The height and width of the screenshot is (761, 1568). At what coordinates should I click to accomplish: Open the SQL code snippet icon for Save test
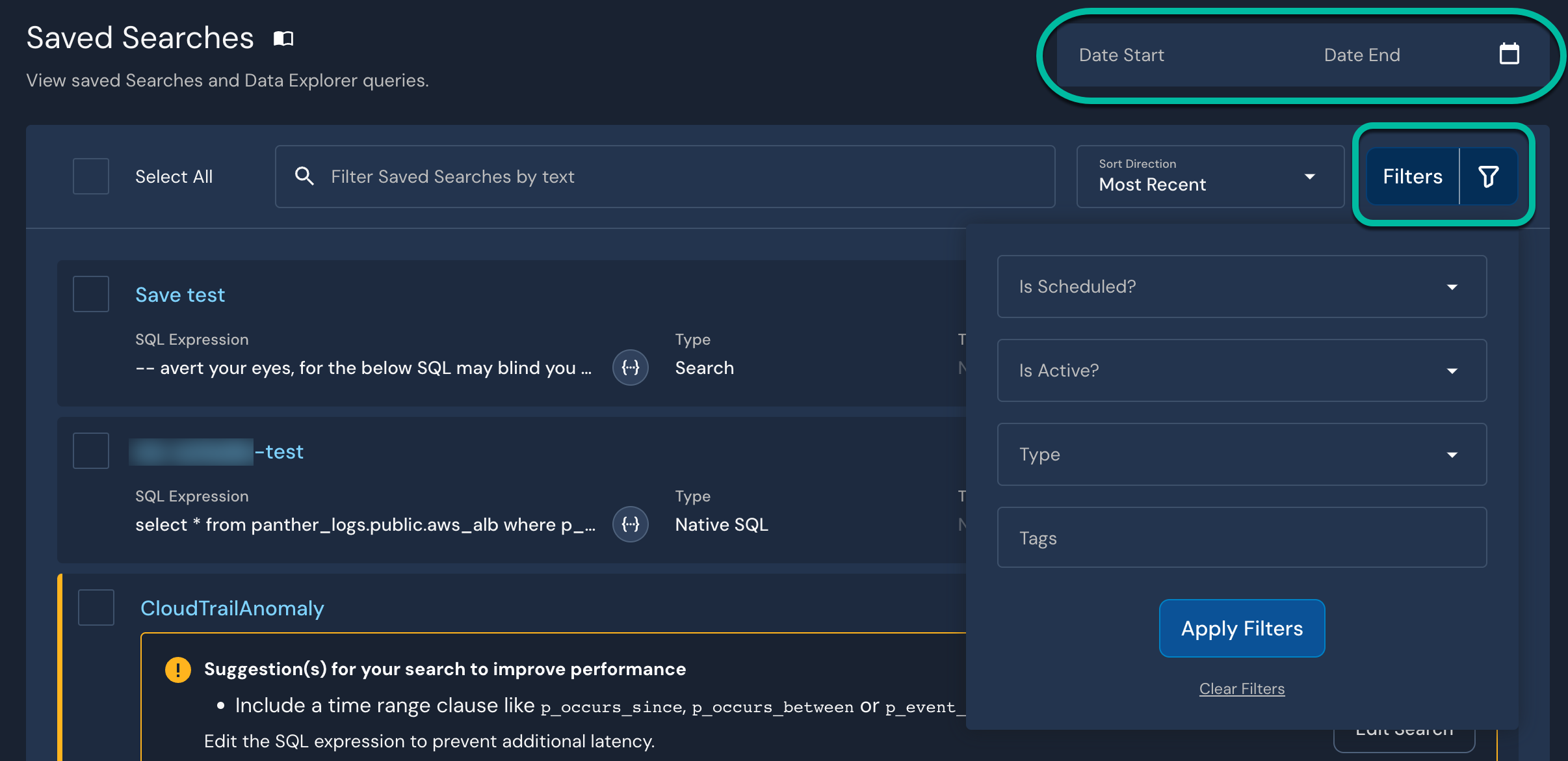tap(629, 367)
